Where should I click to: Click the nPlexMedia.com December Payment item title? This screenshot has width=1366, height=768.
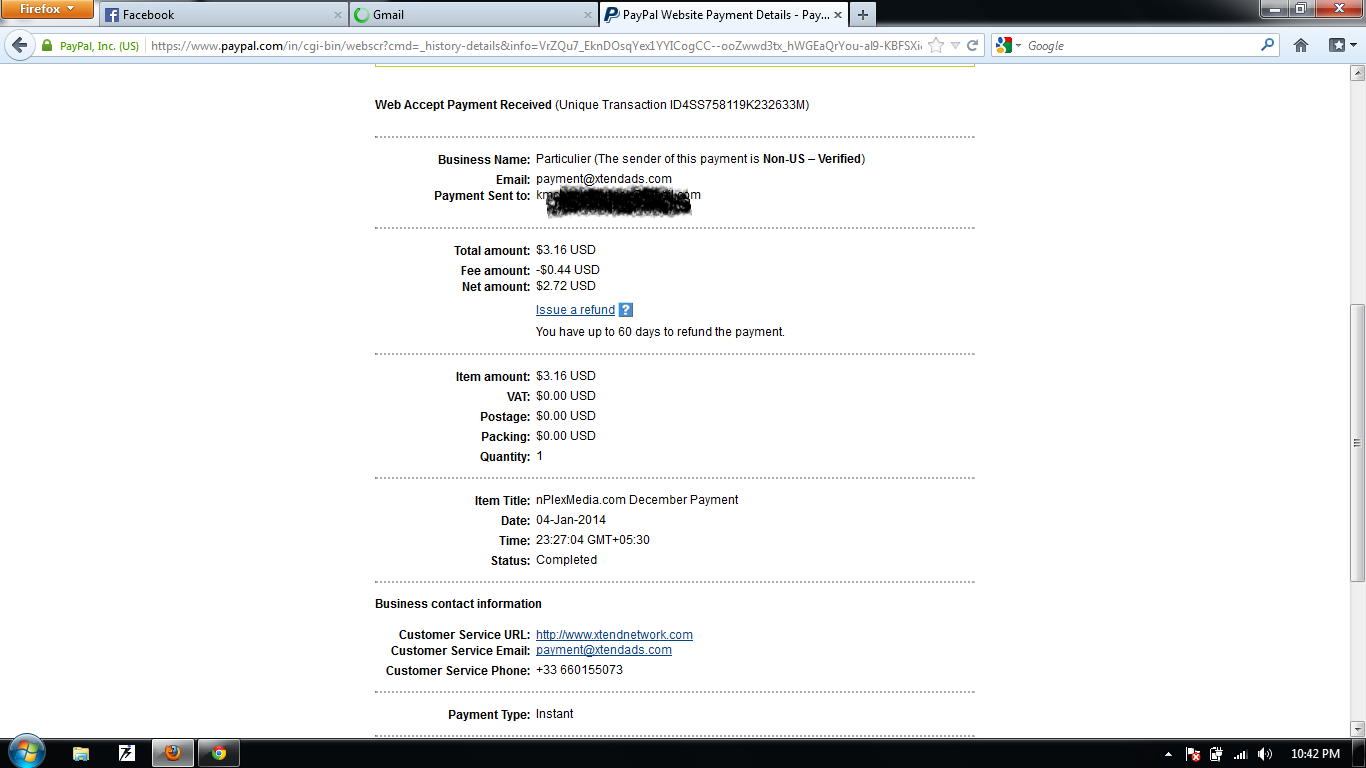coord(637,500)
